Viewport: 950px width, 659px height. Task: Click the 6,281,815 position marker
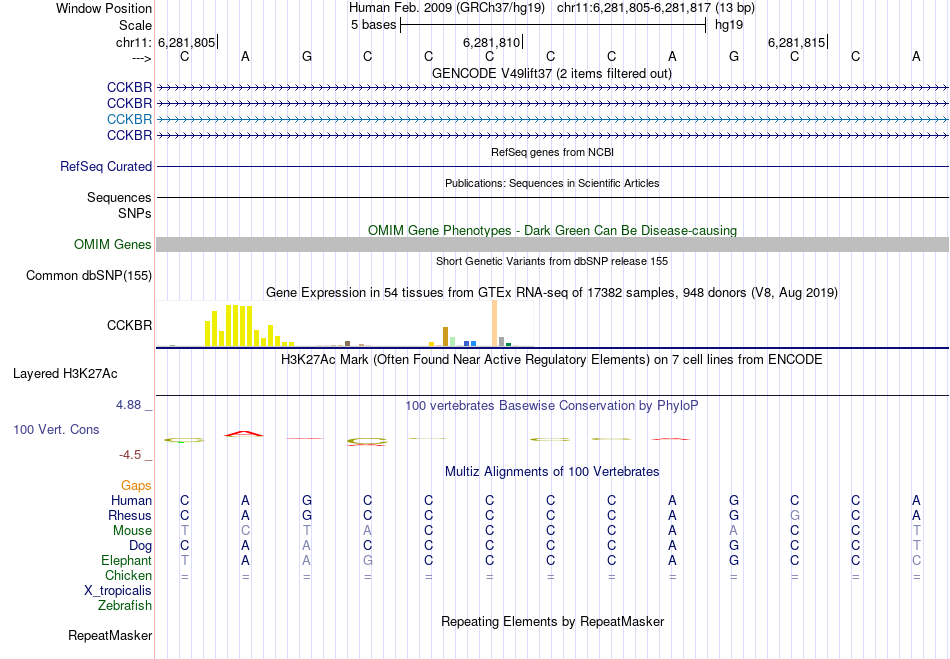point(796,42)
